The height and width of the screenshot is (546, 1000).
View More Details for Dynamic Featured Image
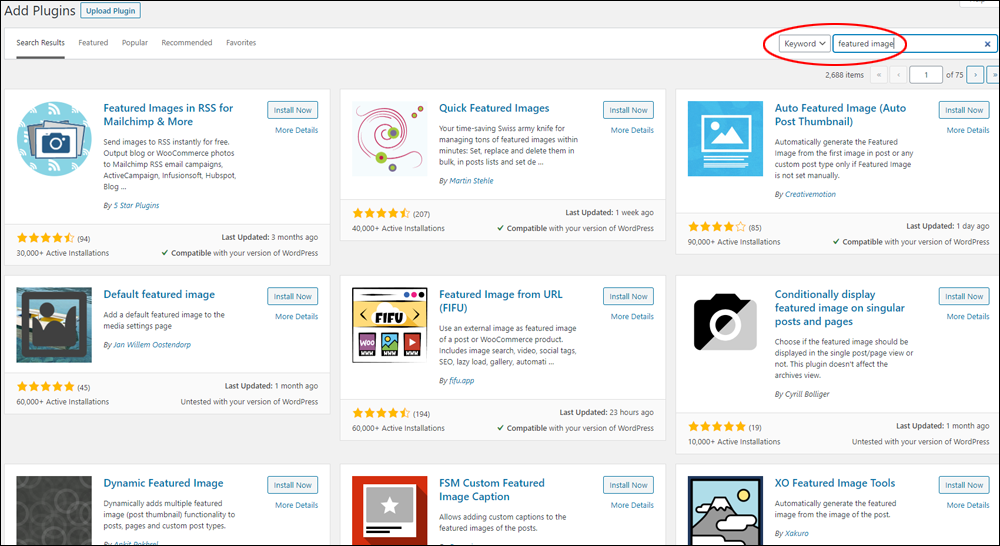[297, 505]
